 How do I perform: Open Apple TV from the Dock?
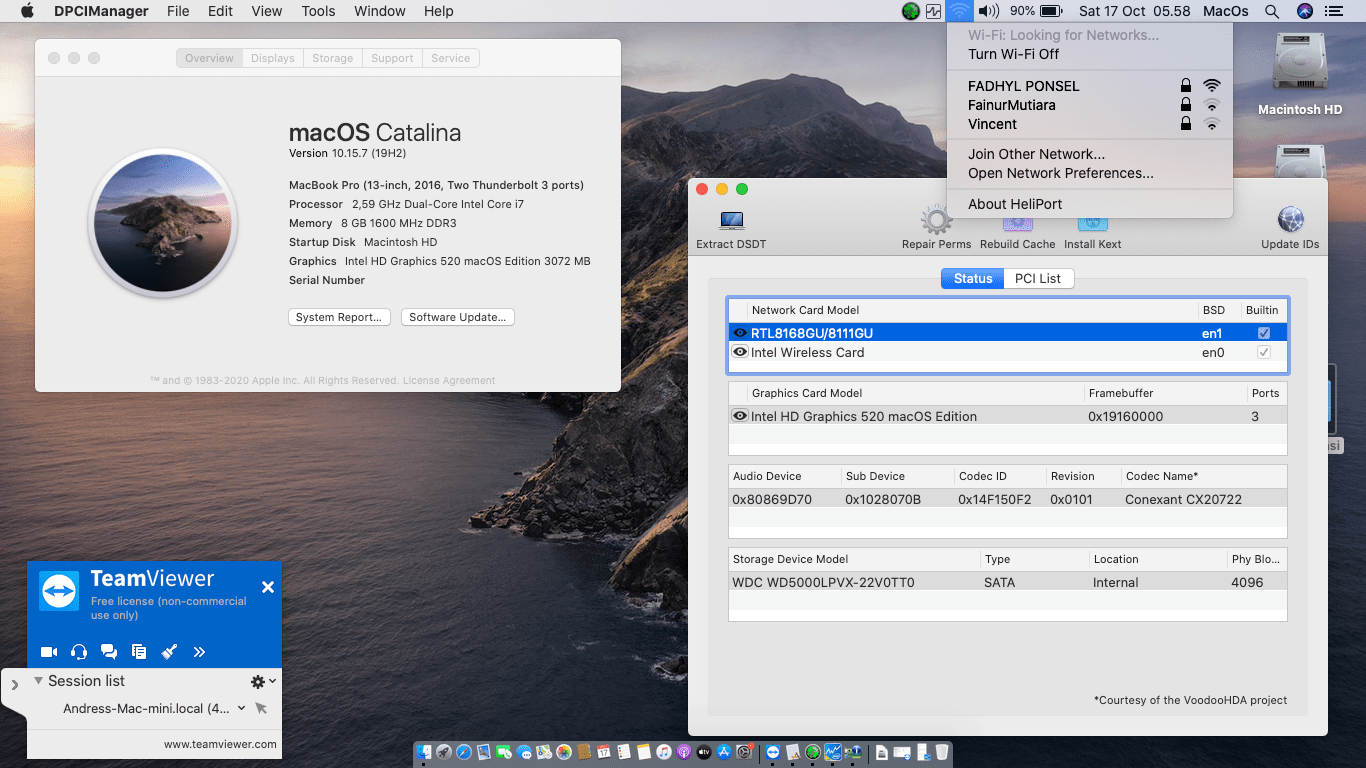point(704,752)
